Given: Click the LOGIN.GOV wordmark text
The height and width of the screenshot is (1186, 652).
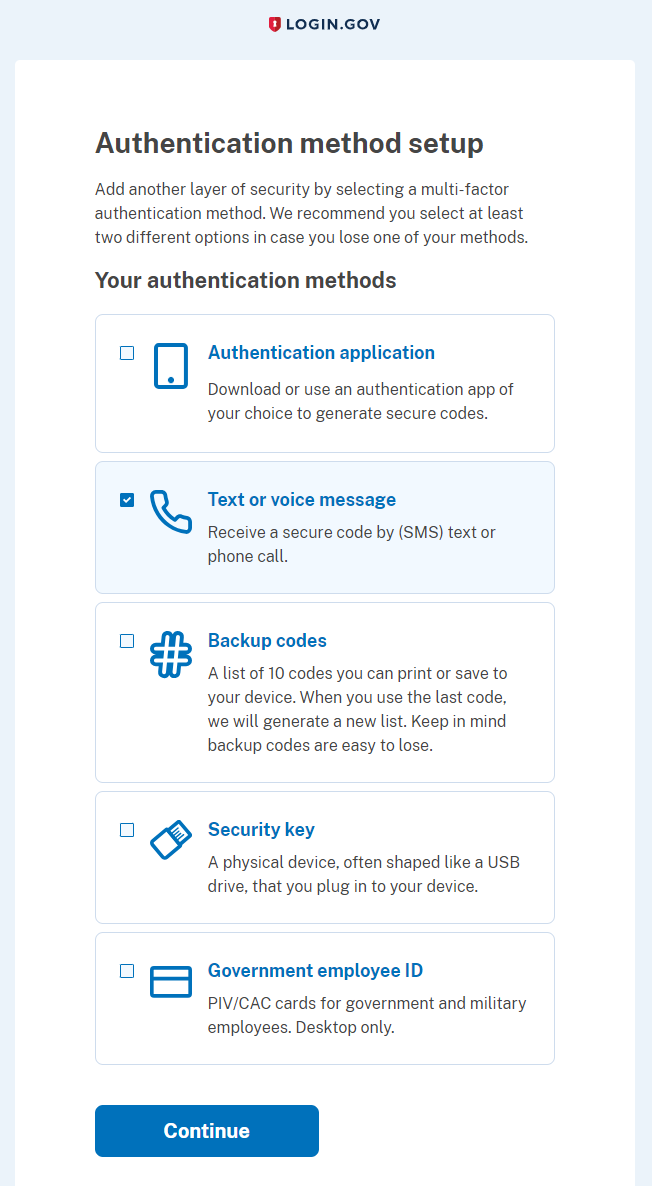Looking at the screenshot, I should [x=333, y=24].
